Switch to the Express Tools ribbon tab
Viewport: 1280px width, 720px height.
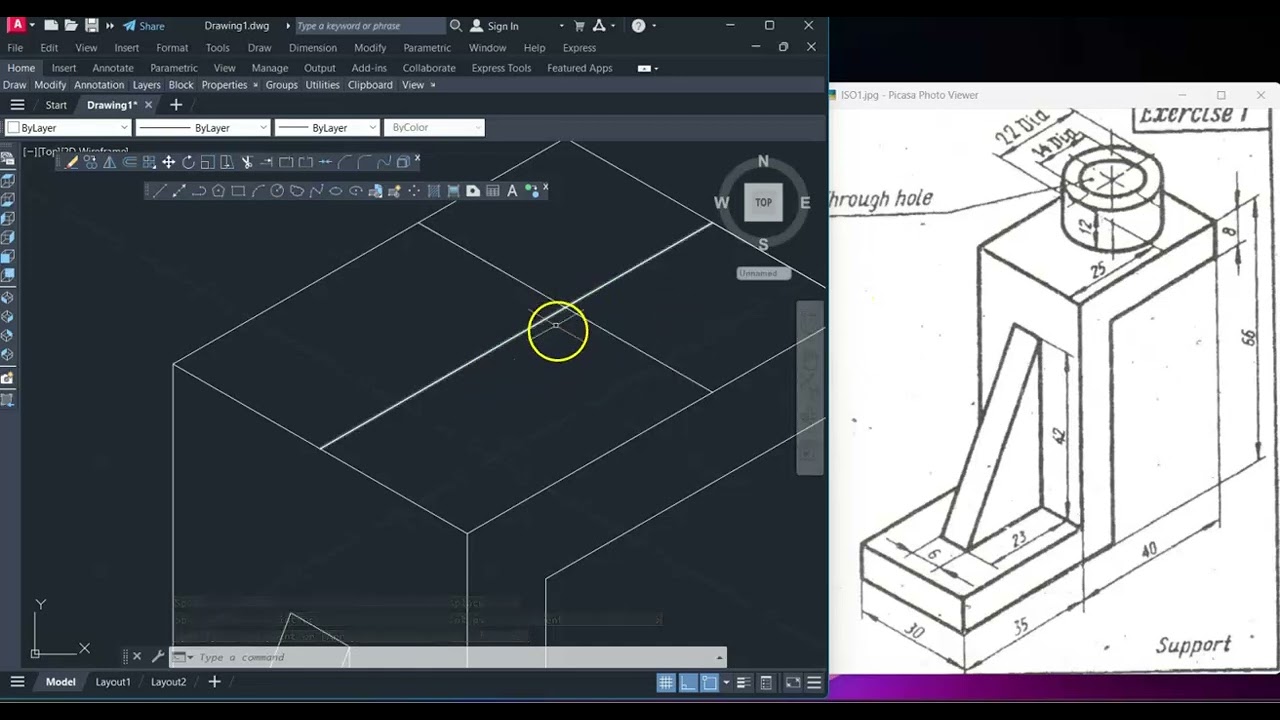click(x=501, y=68)
